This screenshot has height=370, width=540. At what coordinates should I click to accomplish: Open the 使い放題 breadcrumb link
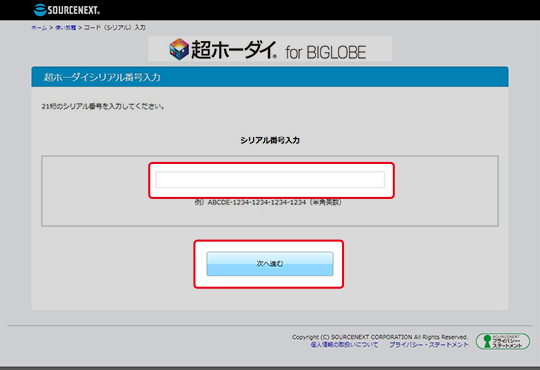(65, 28)
